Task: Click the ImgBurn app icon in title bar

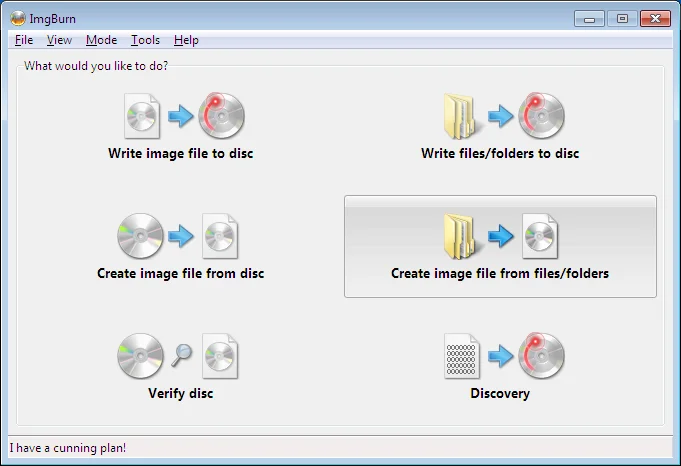Action: [x=17, y=18]
